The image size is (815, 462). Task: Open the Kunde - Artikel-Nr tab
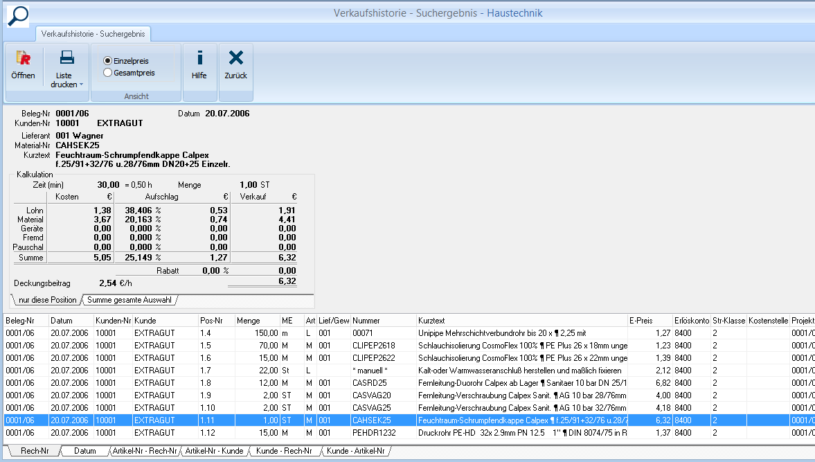pyautogui.click(x=356, y=451)
